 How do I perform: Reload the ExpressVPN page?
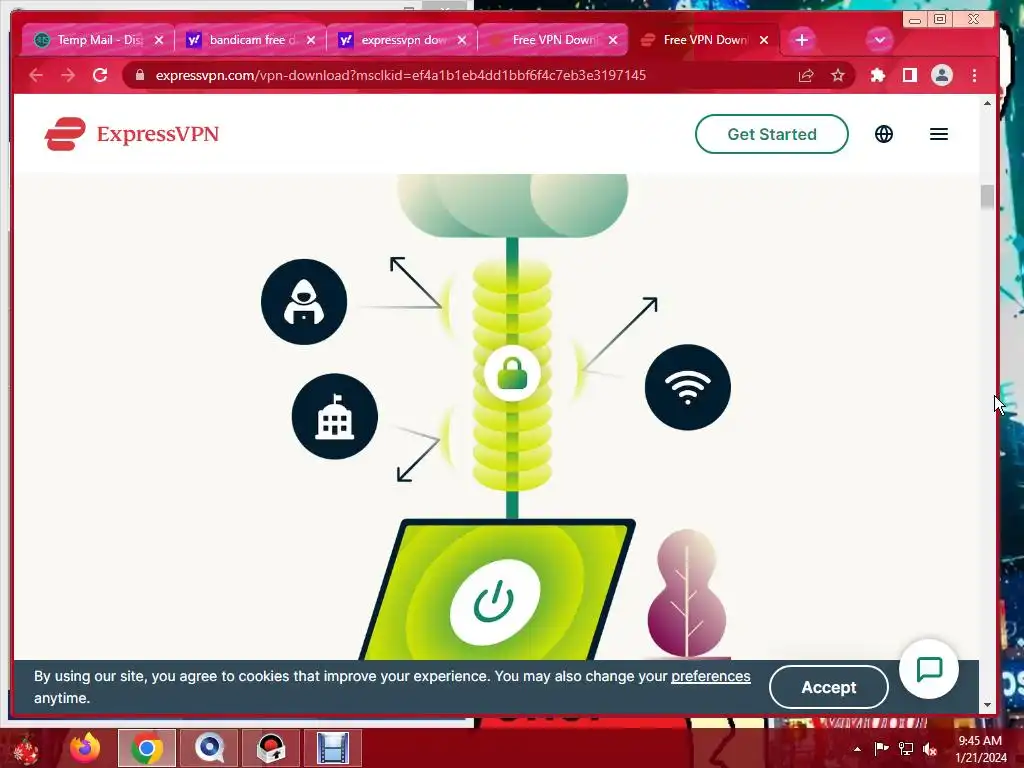click(x=100, y=75)
